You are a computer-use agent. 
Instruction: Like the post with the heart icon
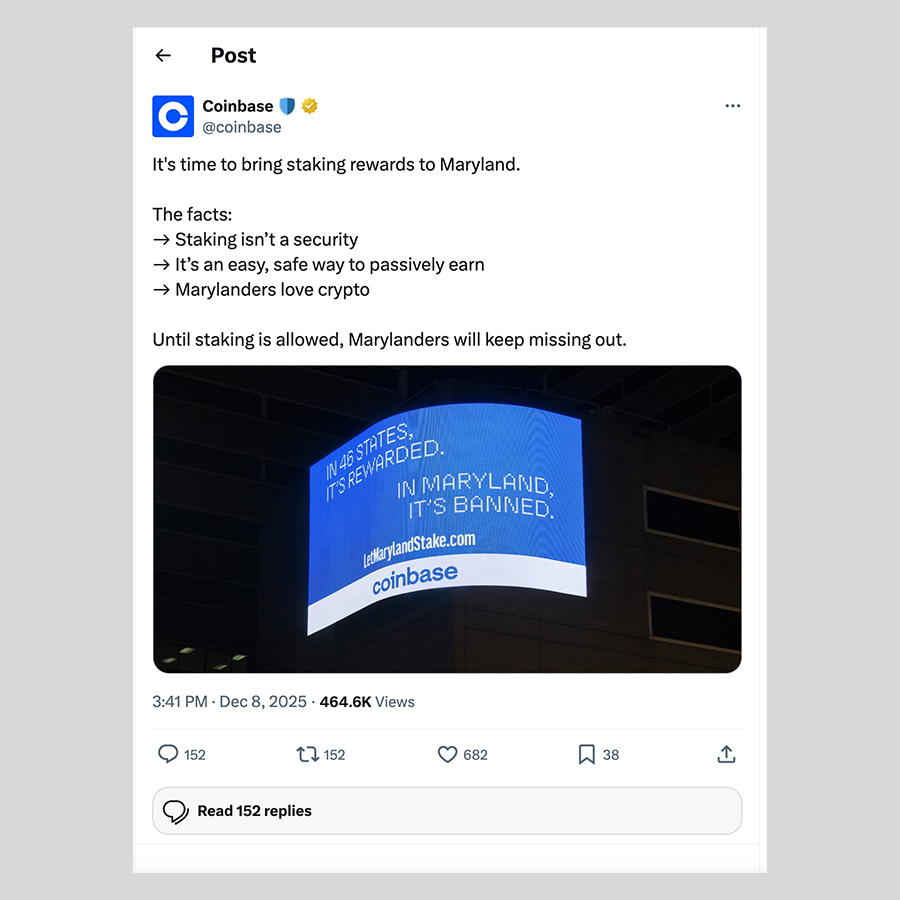point(447,754)
